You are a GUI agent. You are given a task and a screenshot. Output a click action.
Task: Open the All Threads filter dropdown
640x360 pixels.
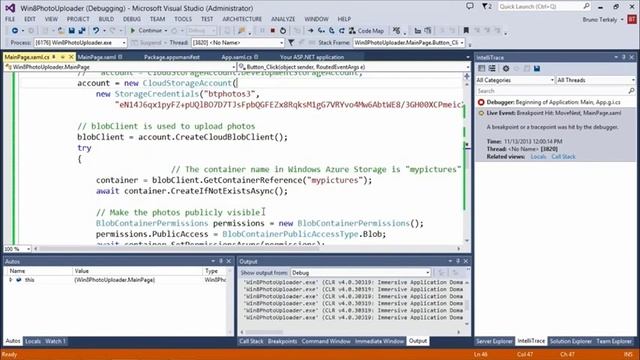pyautogui.click(x=633, y=80)
